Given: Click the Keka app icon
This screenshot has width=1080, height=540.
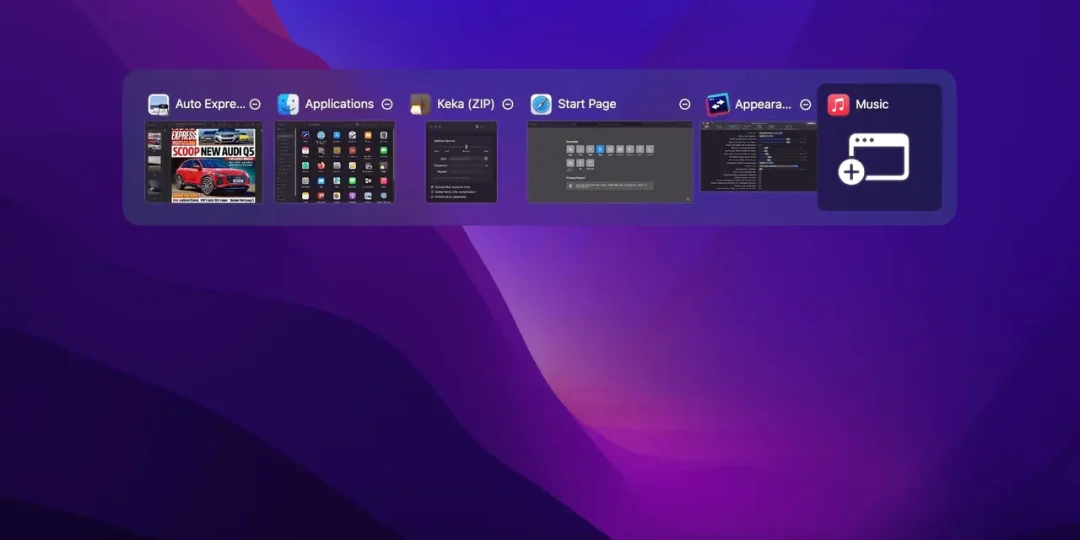Looking at the screenshot, I should [420, 105].
